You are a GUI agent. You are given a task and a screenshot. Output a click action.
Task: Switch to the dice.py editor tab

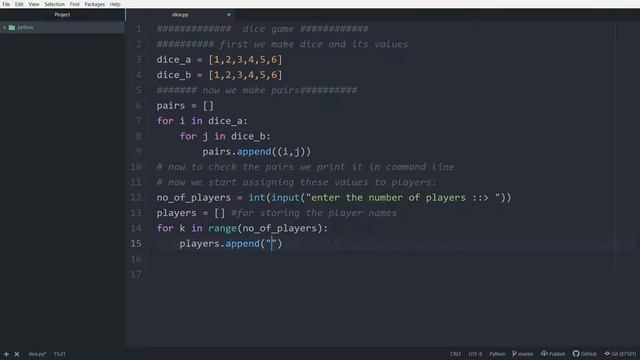180,15
